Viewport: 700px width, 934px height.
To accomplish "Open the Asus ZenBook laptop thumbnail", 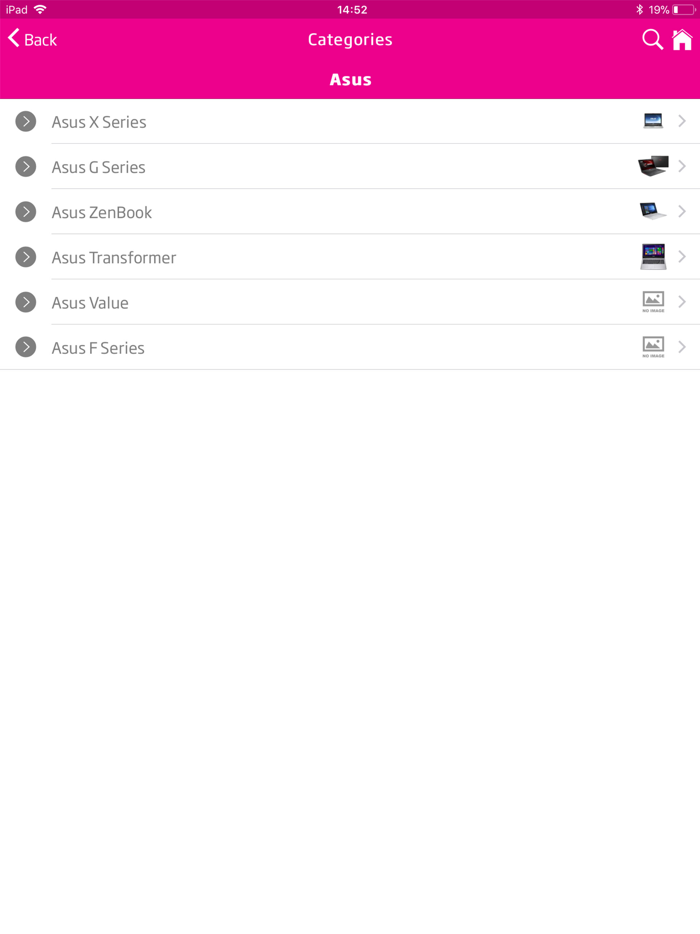I will [x=653, y=211].
